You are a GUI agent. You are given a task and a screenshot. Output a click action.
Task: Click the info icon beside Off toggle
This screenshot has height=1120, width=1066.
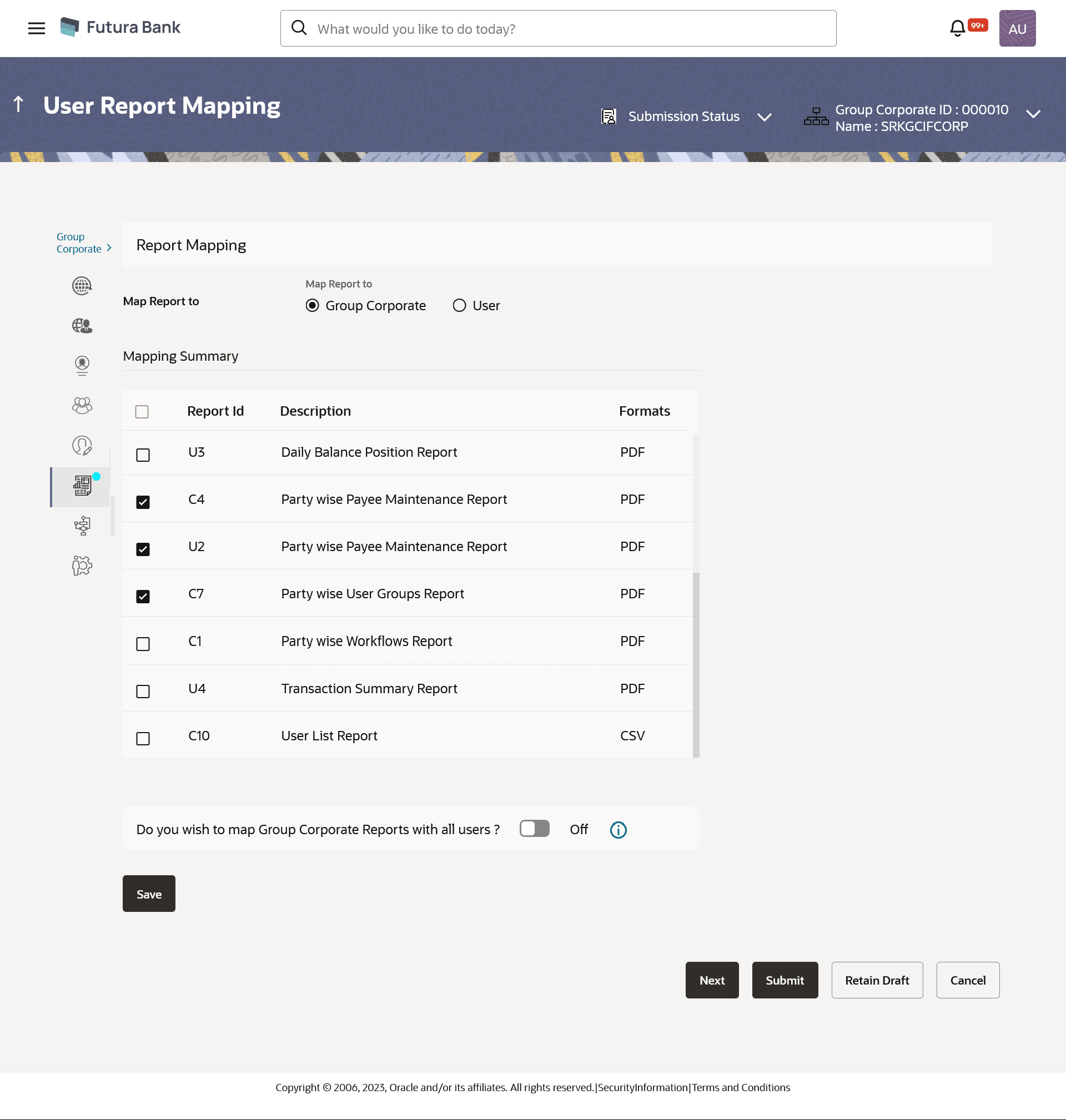click(x=617, y=830)
